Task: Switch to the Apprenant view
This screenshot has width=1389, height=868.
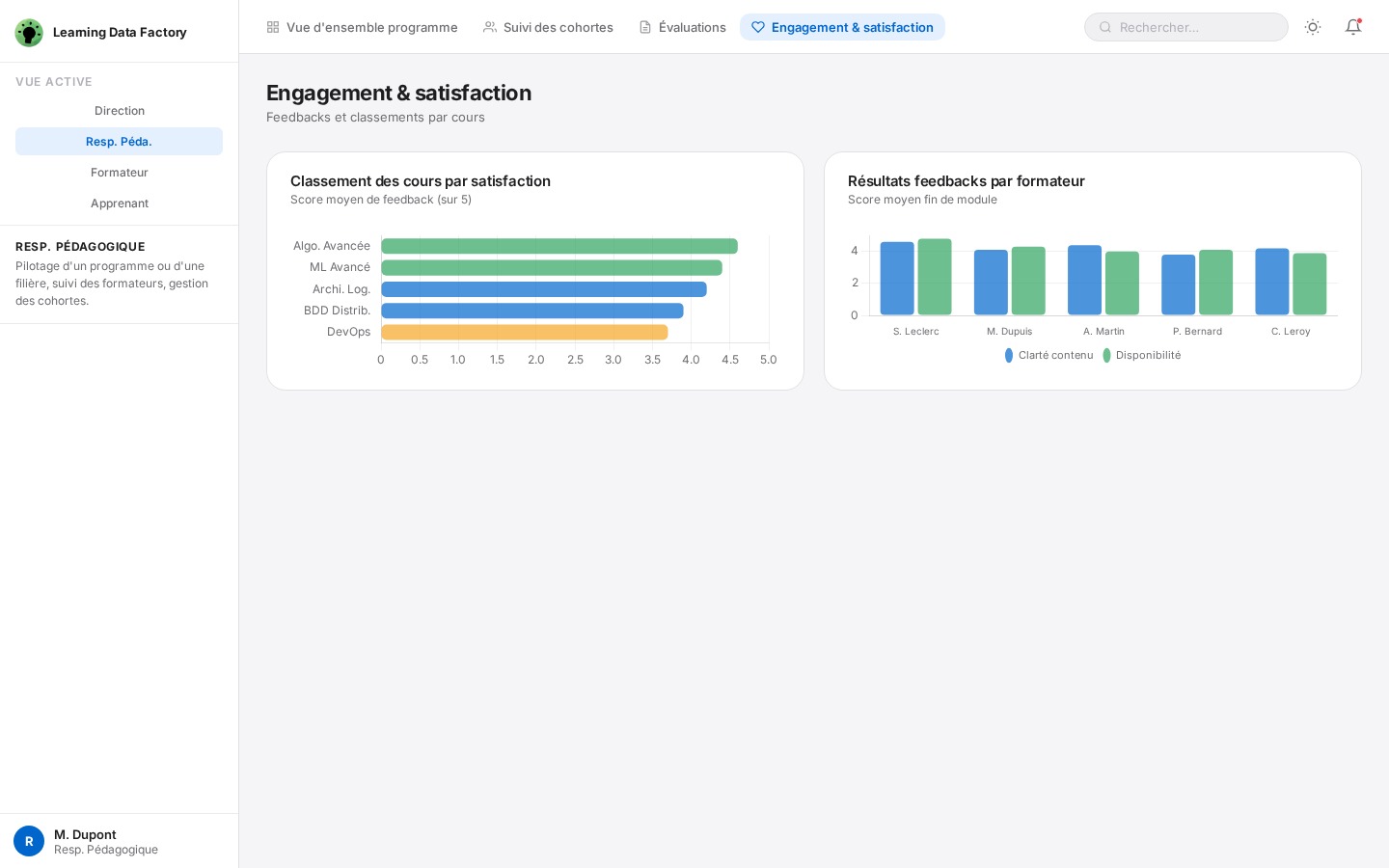Action: pos(119,203)
